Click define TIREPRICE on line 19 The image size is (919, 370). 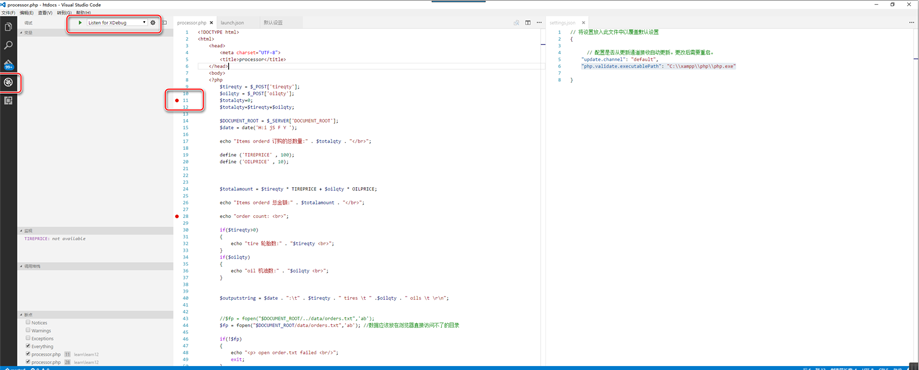pyautogui.click(x=257, y=155)
